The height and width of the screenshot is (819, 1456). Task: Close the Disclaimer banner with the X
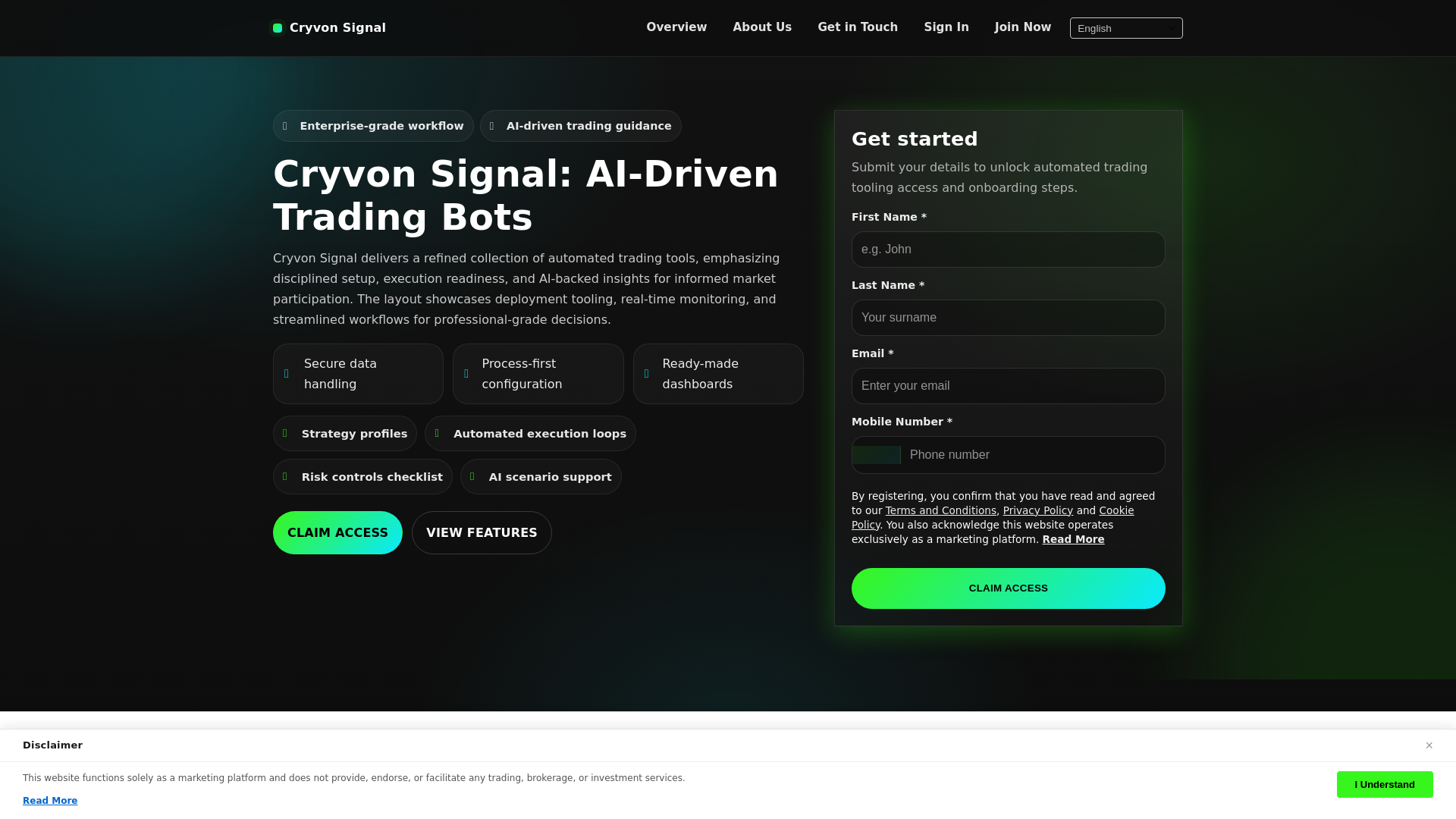point(1429,745)
